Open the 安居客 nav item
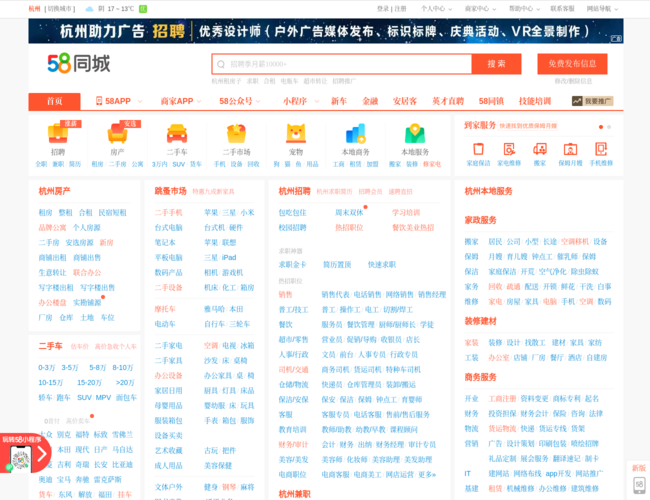Image resolution: width=650 pixels, height=500 pixels. pos(405,101)
